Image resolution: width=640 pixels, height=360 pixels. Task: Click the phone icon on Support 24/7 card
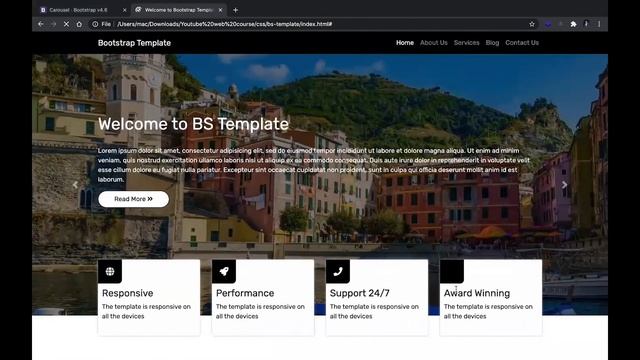[x=338, y=271]
